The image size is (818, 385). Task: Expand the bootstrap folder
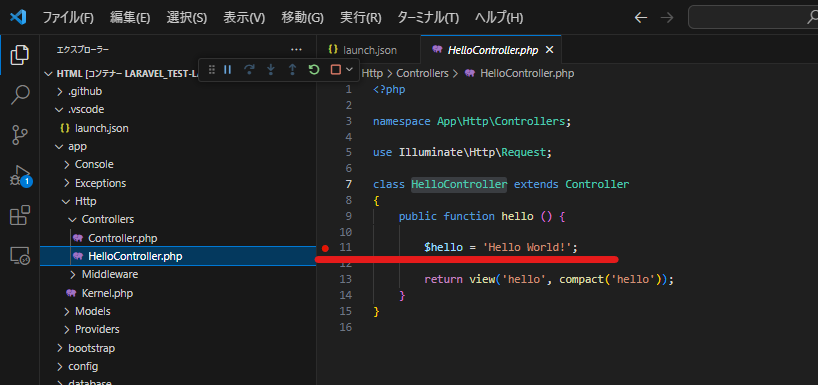178,348
